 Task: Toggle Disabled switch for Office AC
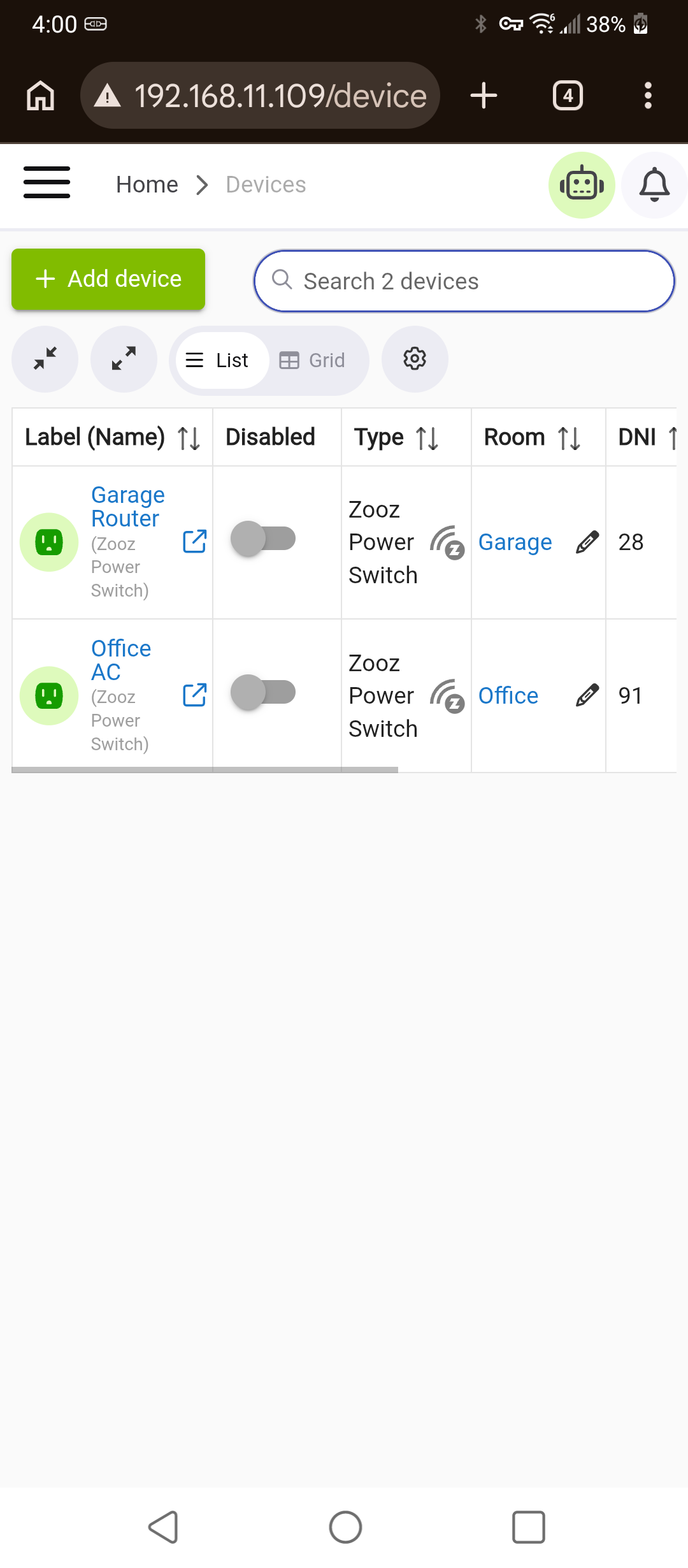pos(263,692)
